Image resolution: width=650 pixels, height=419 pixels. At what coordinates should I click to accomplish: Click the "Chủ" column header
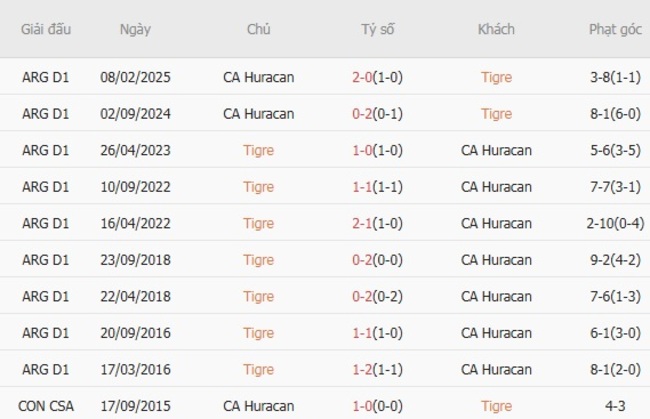click(x=258, y=29)
